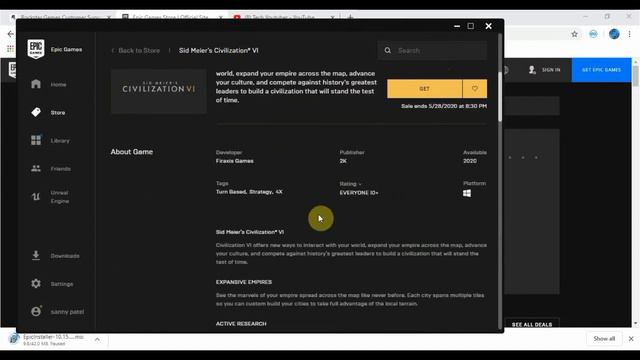The width and height of the screenshot is (640, 360).
Task: Click the browser page scrollbar thumb
Action: coord(636,76)
